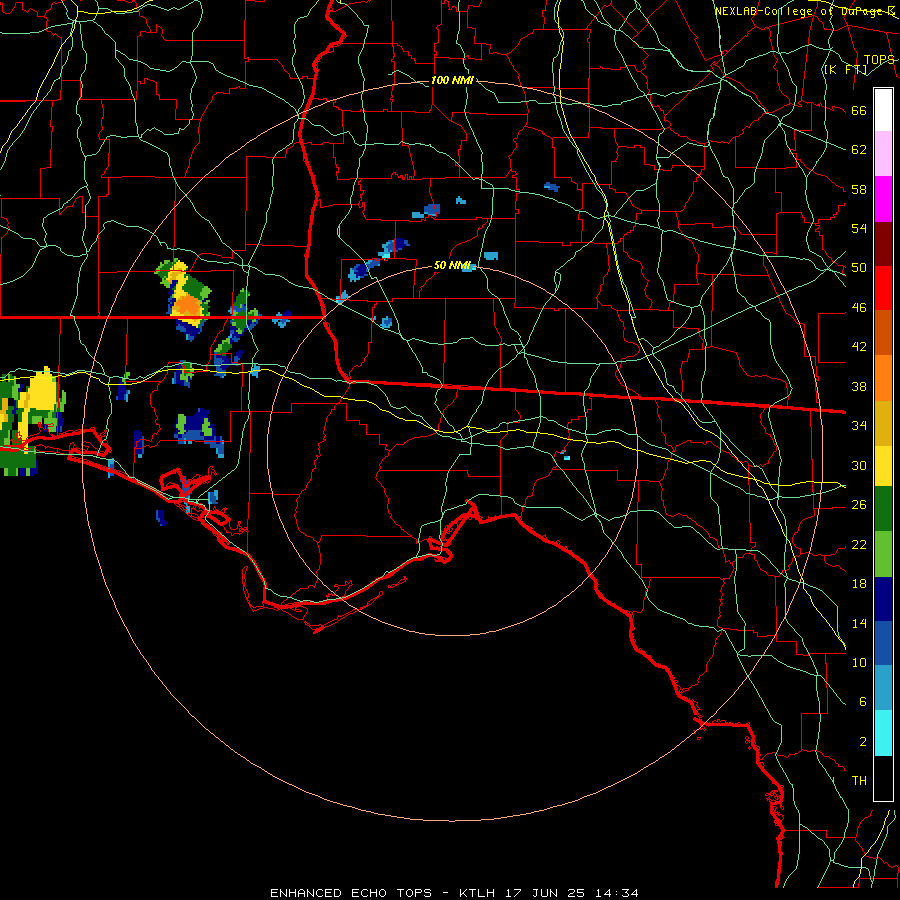The height and width of the screenshot is (900, 900).
Task: Click the gold swatch between 34 and 38
Action: point(883,422)
